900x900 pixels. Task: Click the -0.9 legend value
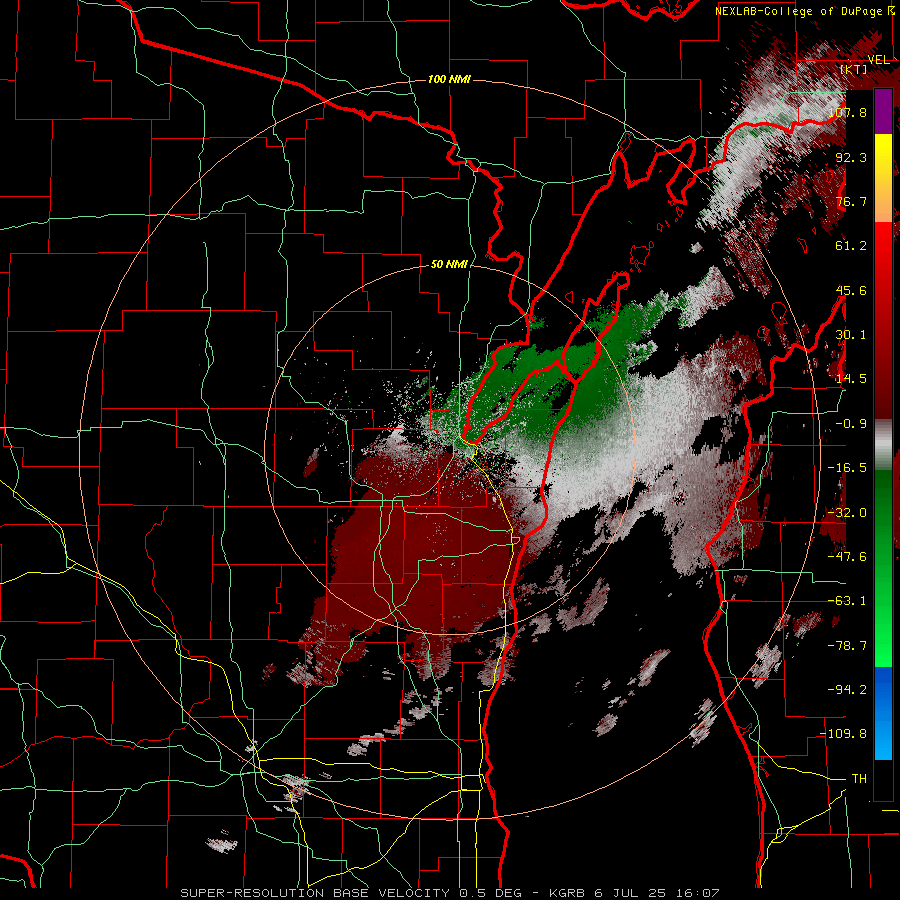coord(851,424)
